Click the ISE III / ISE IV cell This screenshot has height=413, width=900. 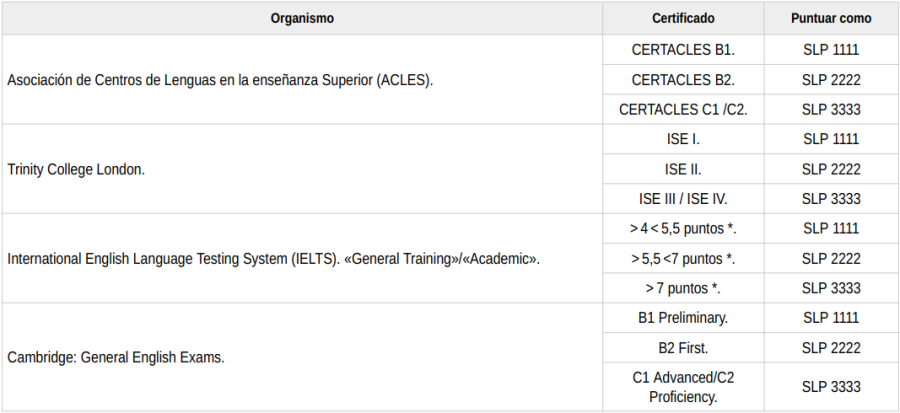click(x=683, y=199)
